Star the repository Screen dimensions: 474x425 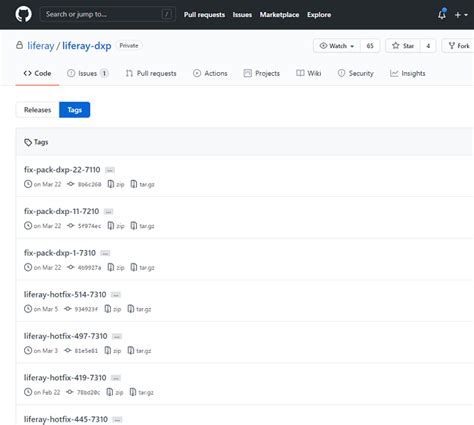(403, 46)
